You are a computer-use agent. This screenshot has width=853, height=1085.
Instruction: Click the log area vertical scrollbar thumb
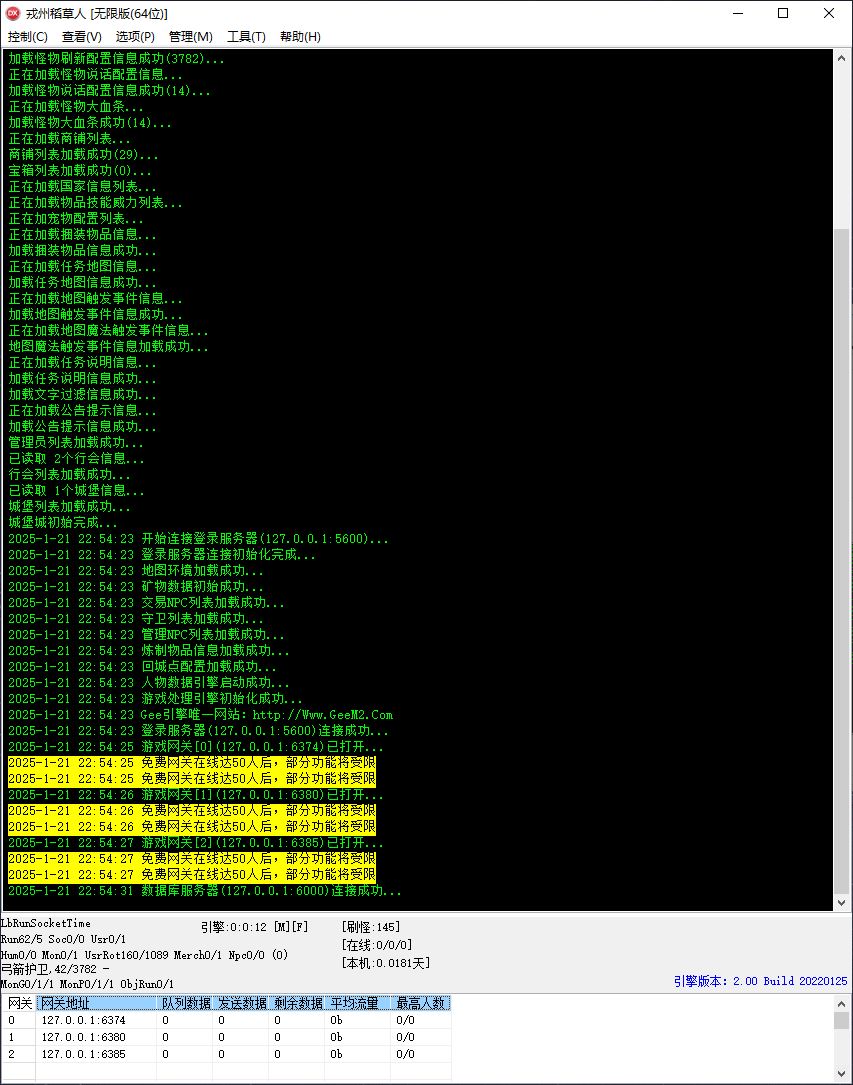[x=841, y=560]
